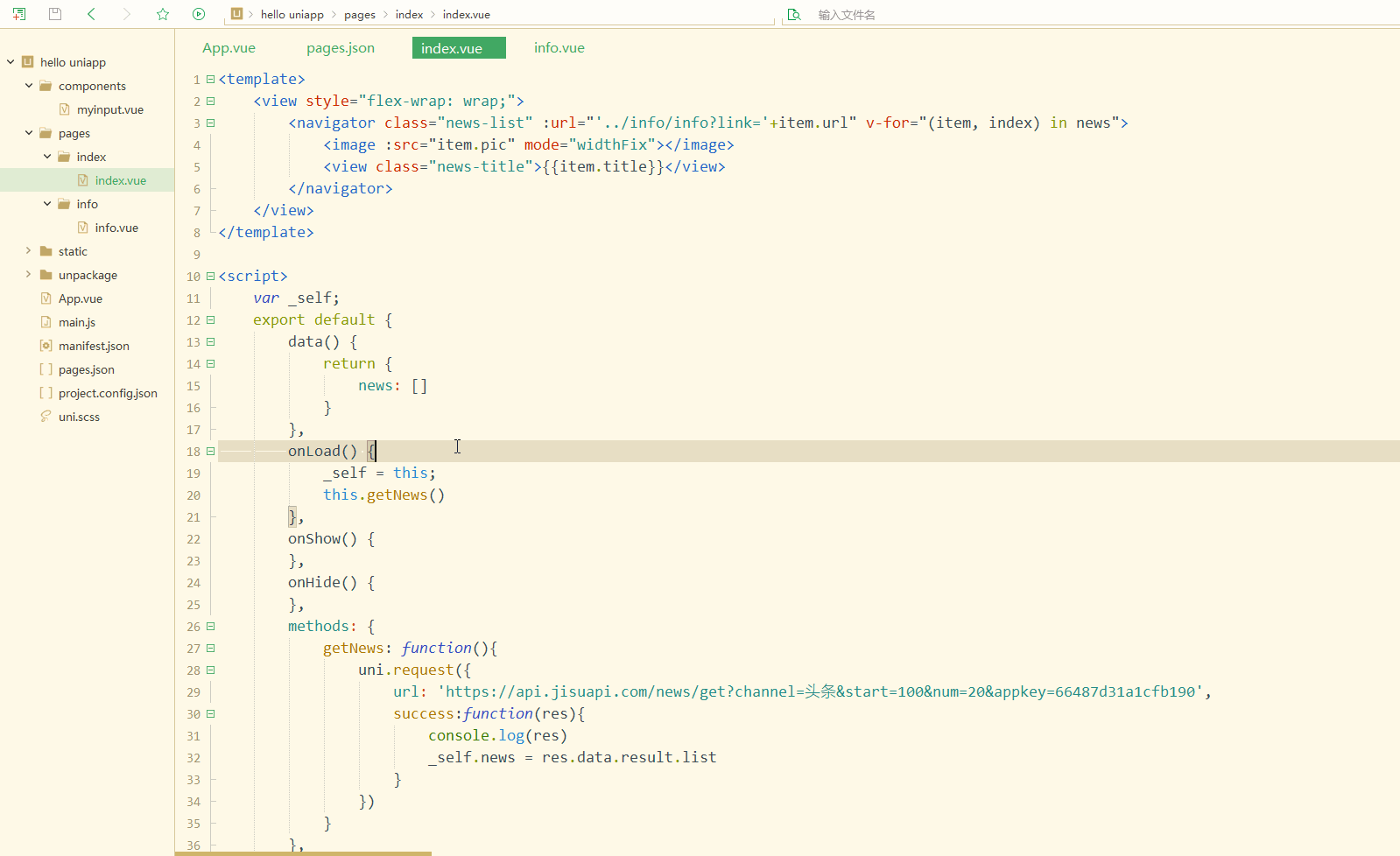Click the horizontal scrollbar under editor

(x=303, y=853)
